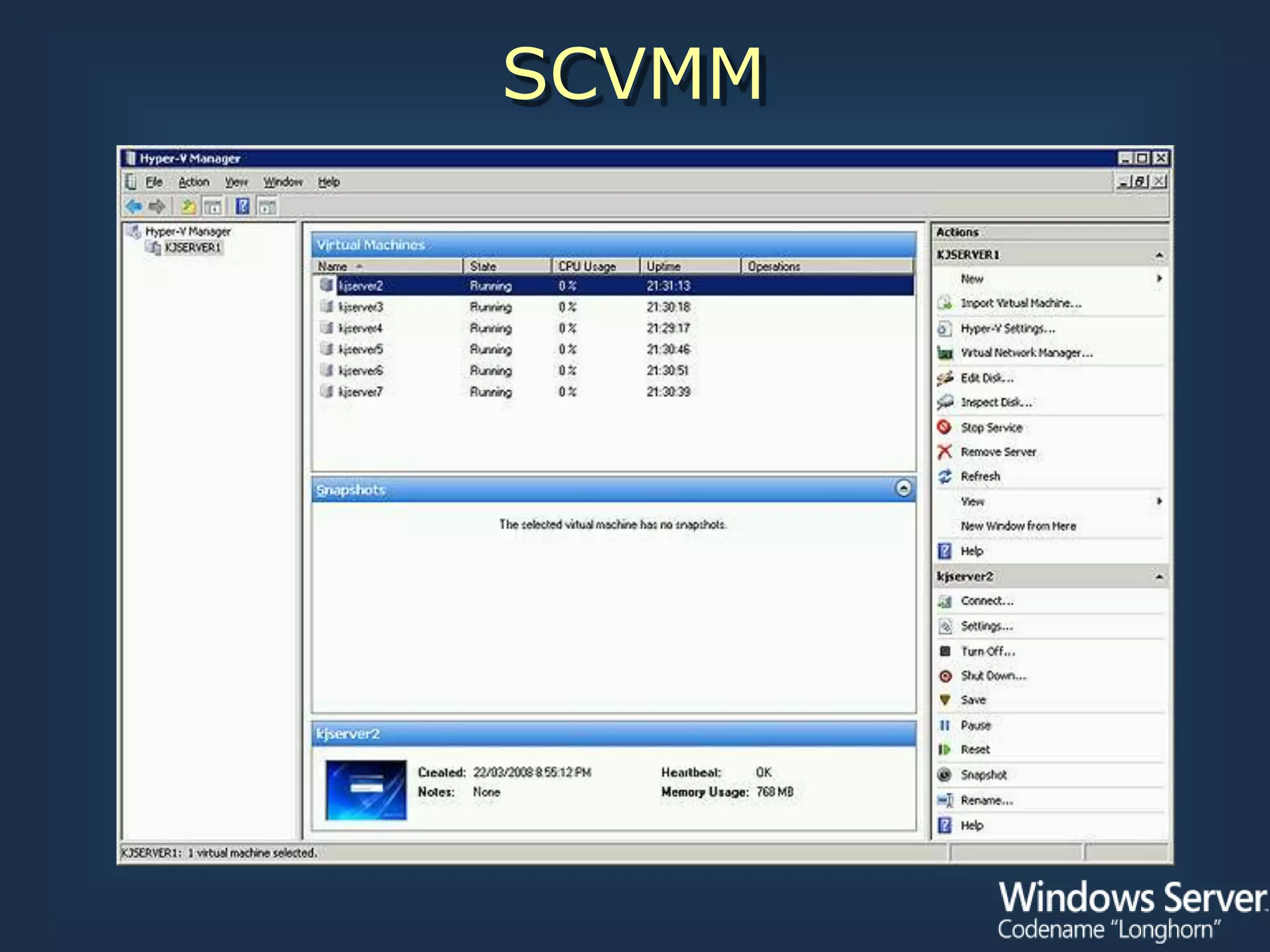
Task: Select the kjserver3 virtual machine row
Action: tap(614, 307)
